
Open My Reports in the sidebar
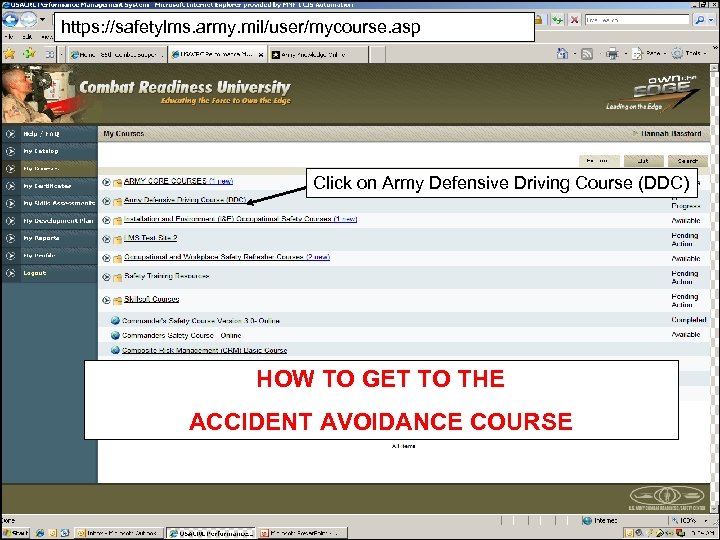(50, 238)
